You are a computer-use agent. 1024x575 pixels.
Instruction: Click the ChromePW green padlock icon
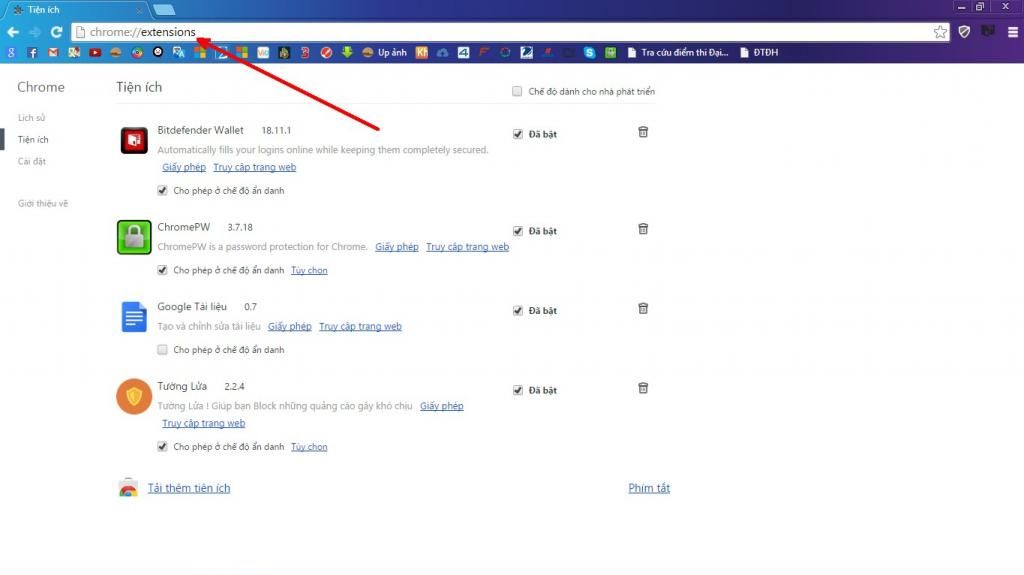[134, 237]
